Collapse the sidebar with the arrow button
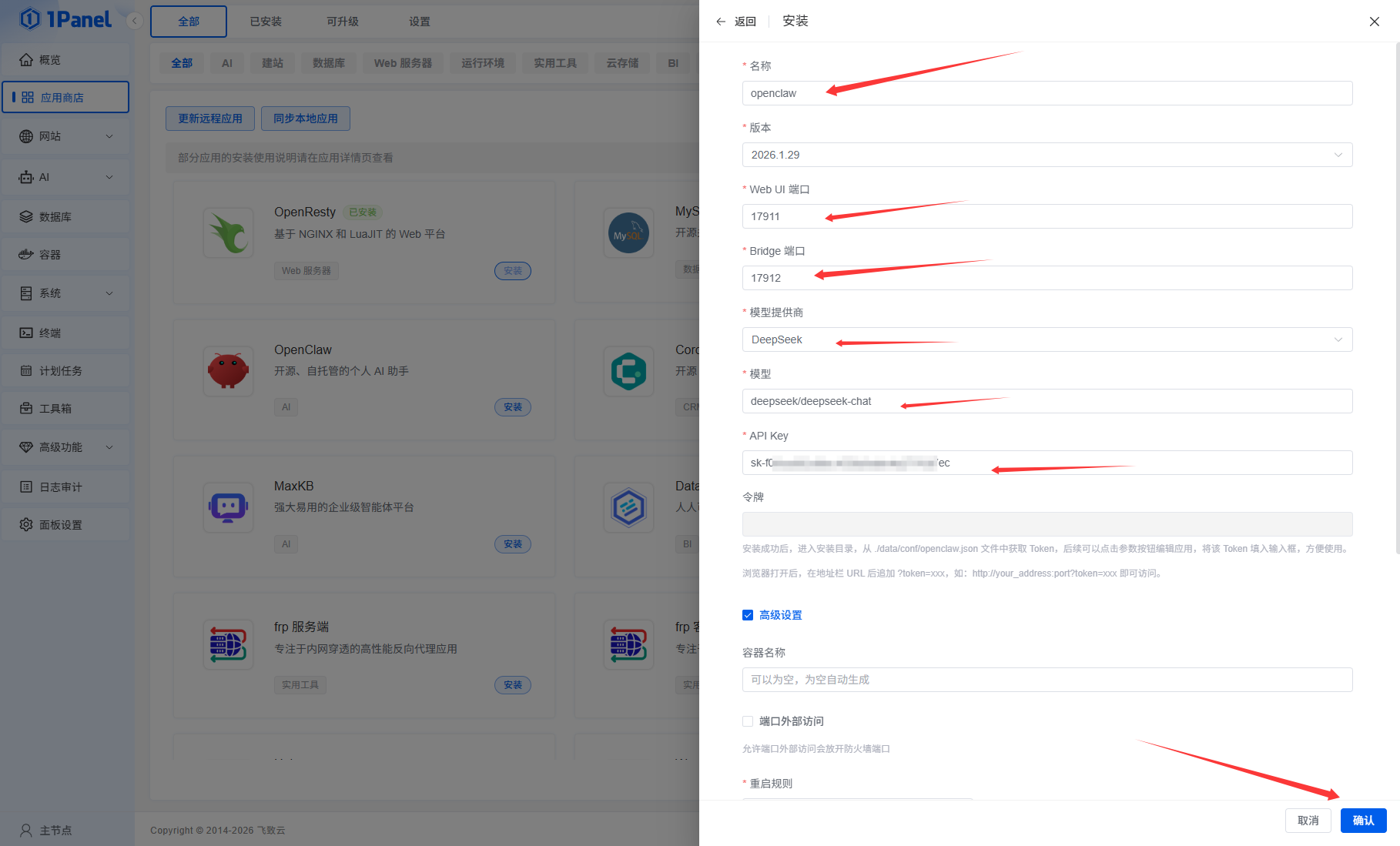This screenshot has width=1400, height=846. tap(135, 21)
